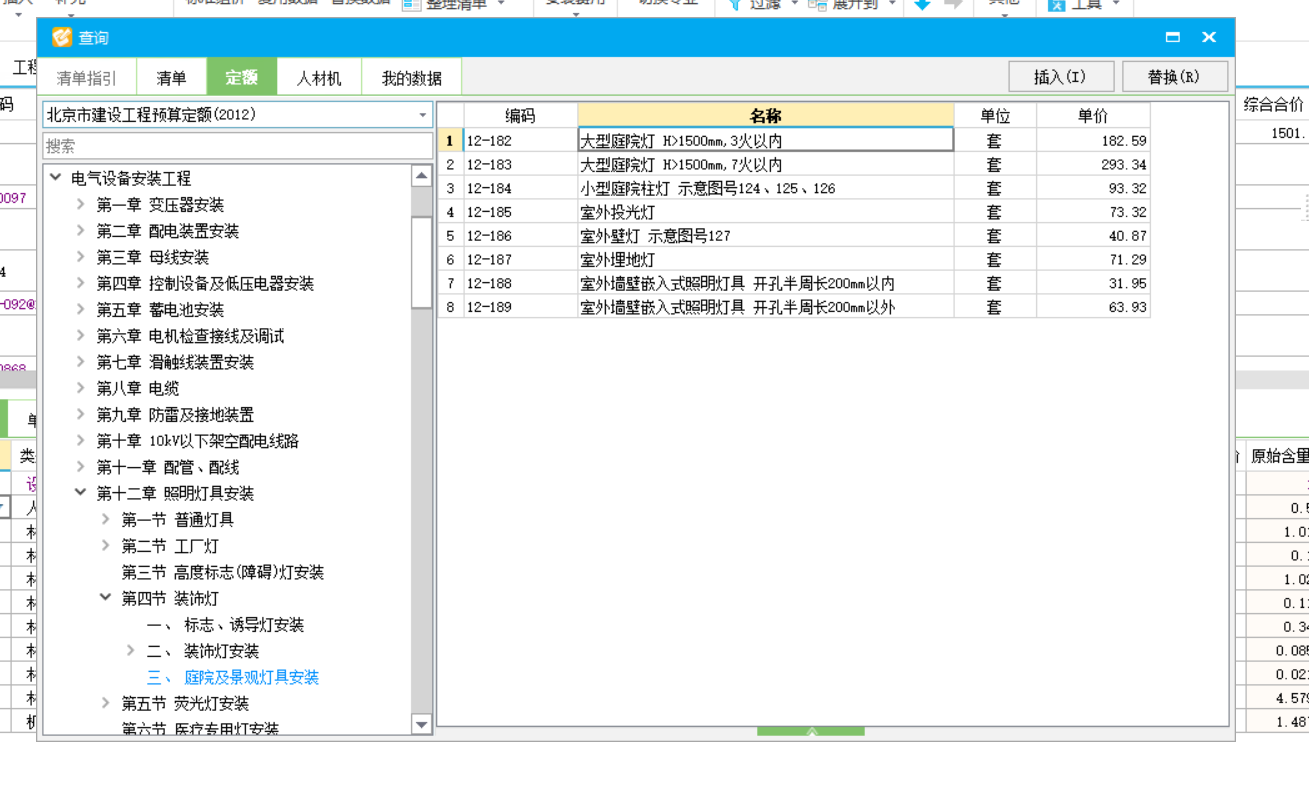This screenshot has width=1309, height=789.
Task: Switch to the 清单 tab
Action: (171, 78)
